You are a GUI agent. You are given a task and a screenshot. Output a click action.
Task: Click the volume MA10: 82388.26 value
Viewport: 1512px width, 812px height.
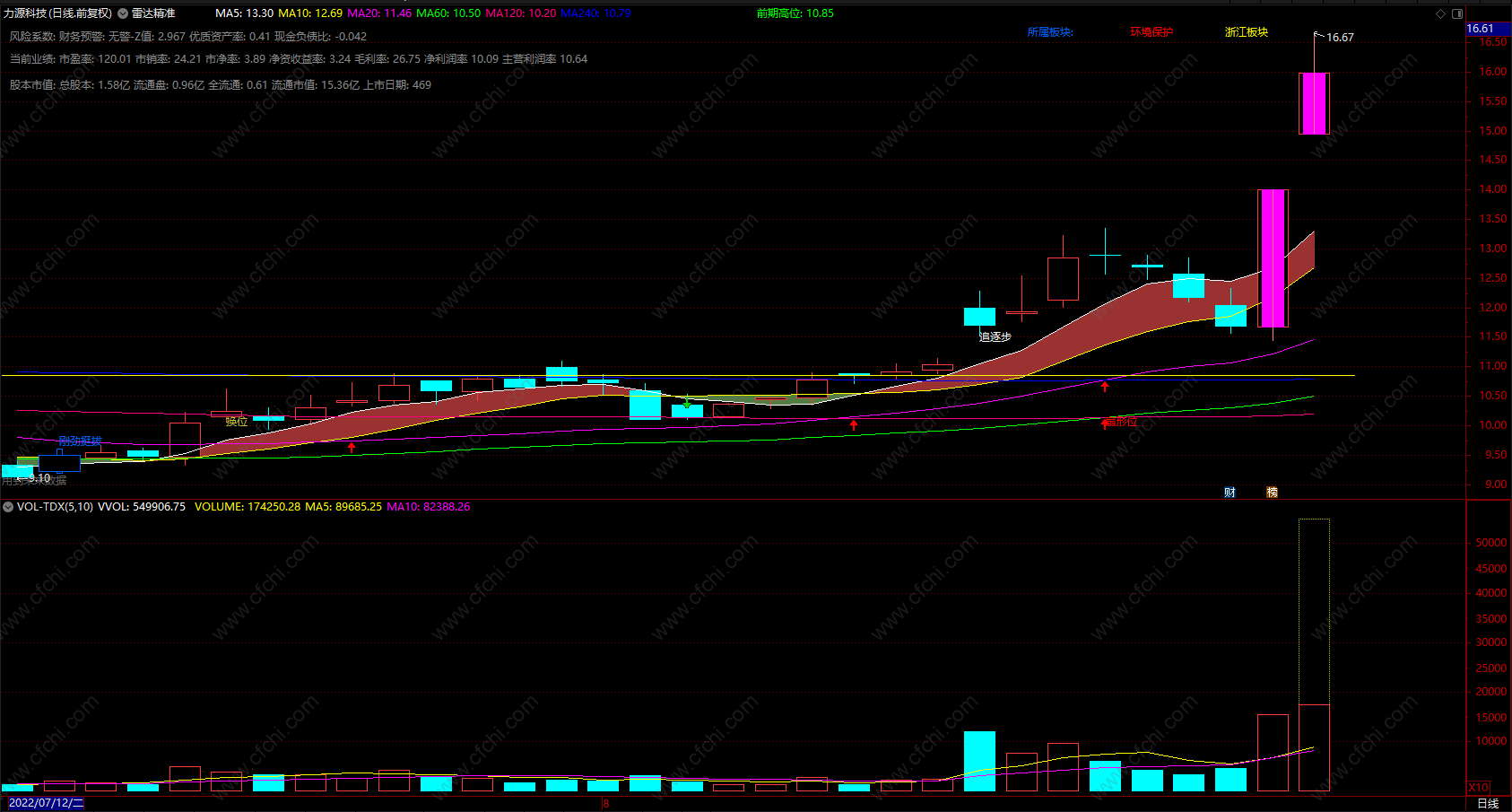point(429,507)
